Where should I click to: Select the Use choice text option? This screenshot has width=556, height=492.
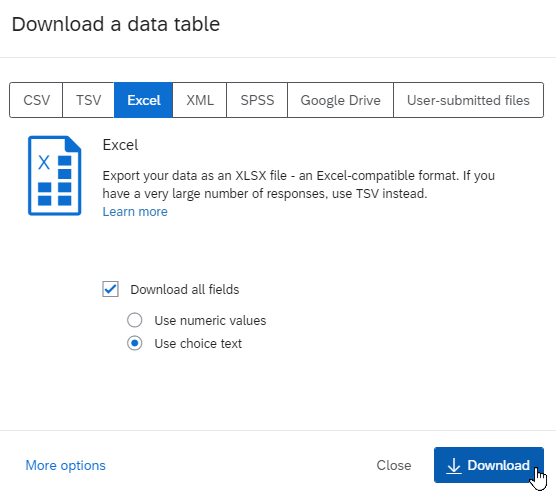(135, 343)
